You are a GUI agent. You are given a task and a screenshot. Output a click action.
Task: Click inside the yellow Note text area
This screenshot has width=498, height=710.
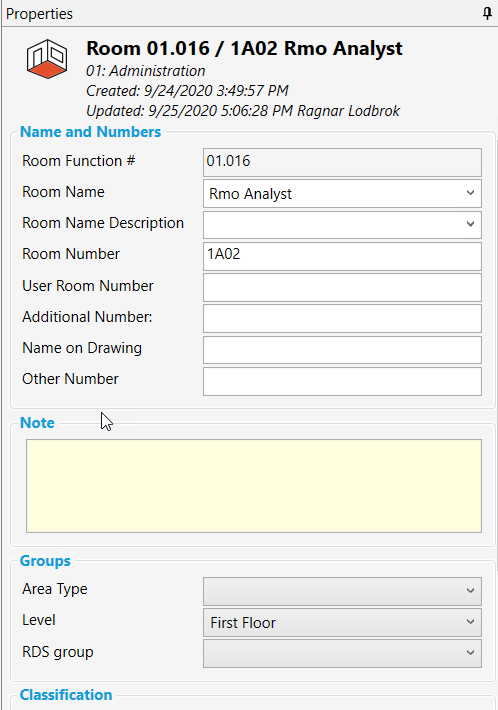coord(254,486)
